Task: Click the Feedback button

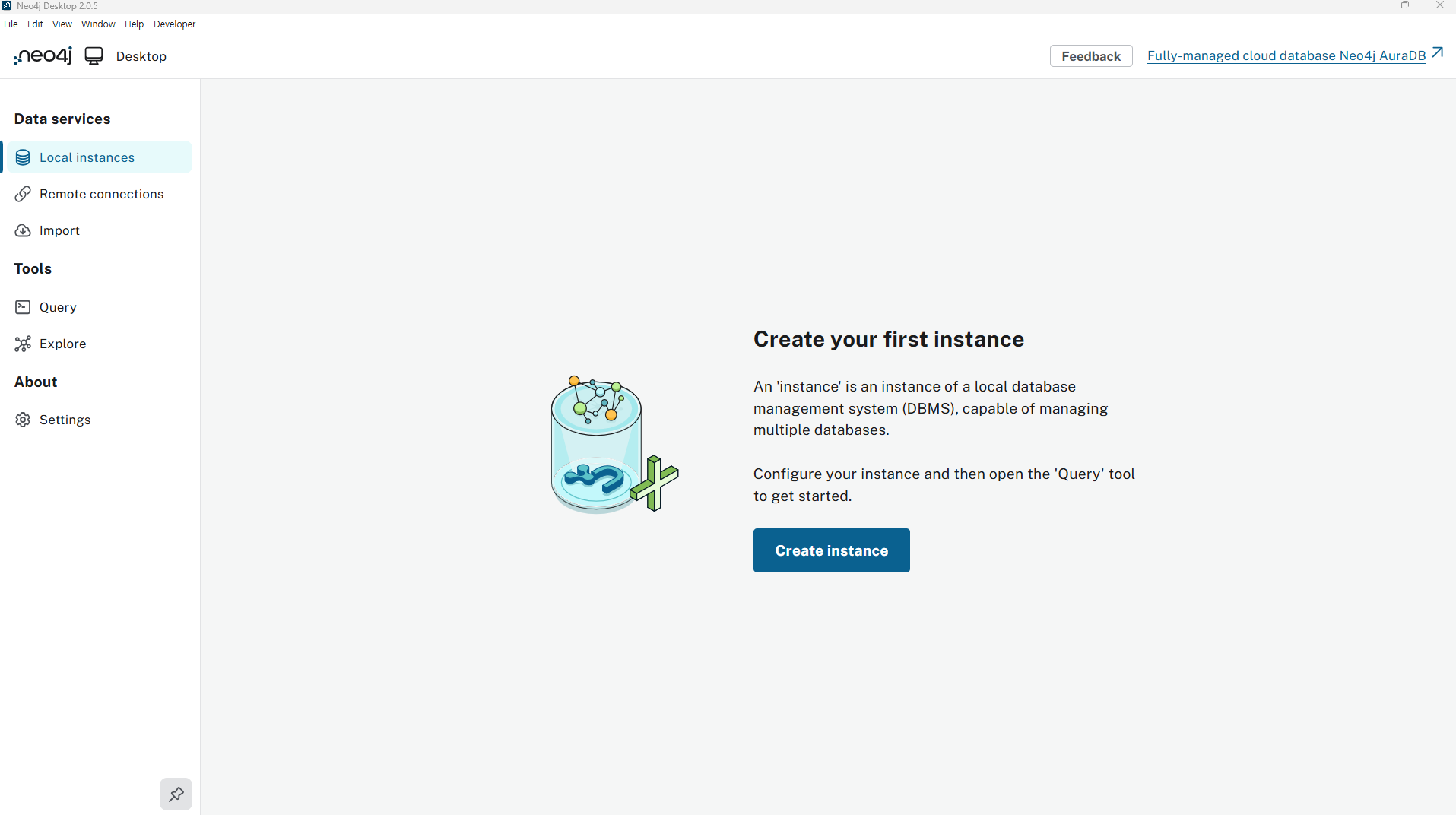Action: pos(1090,56)
